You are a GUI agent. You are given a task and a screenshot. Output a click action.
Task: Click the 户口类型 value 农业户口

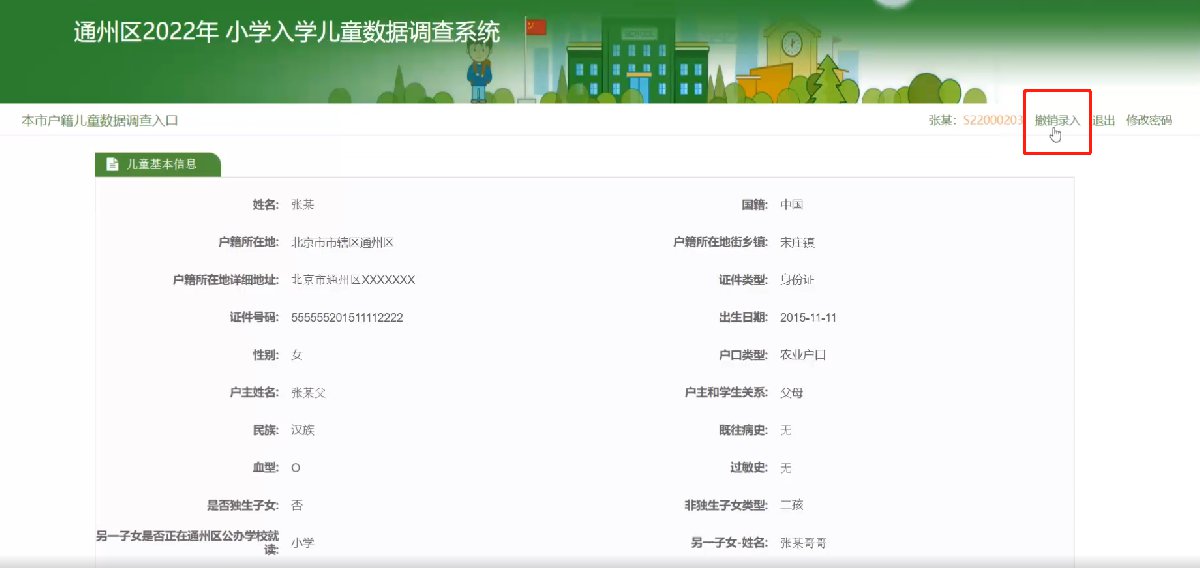pos(803,355)
